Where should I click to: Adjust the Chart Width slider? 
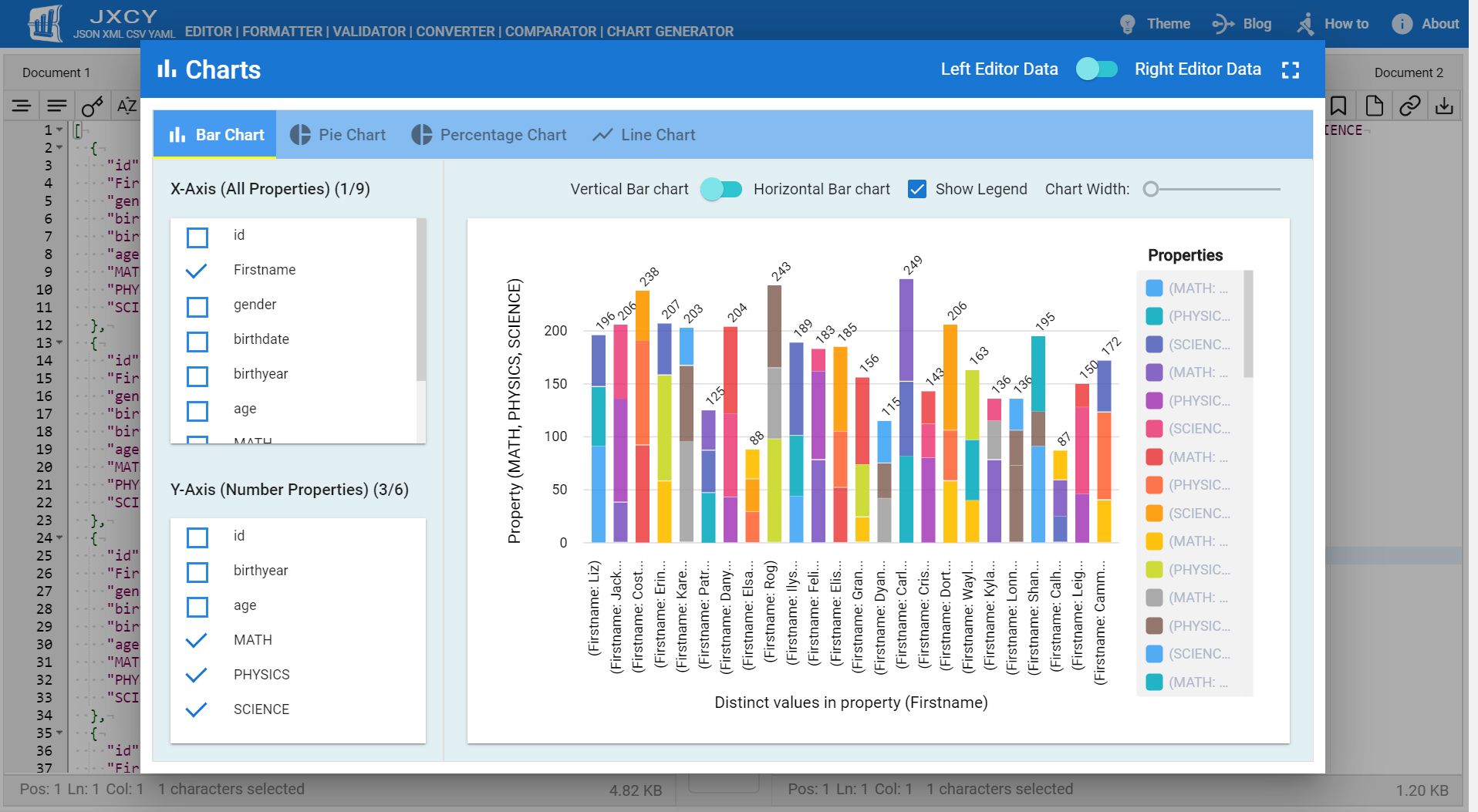tap(1152, 189)
